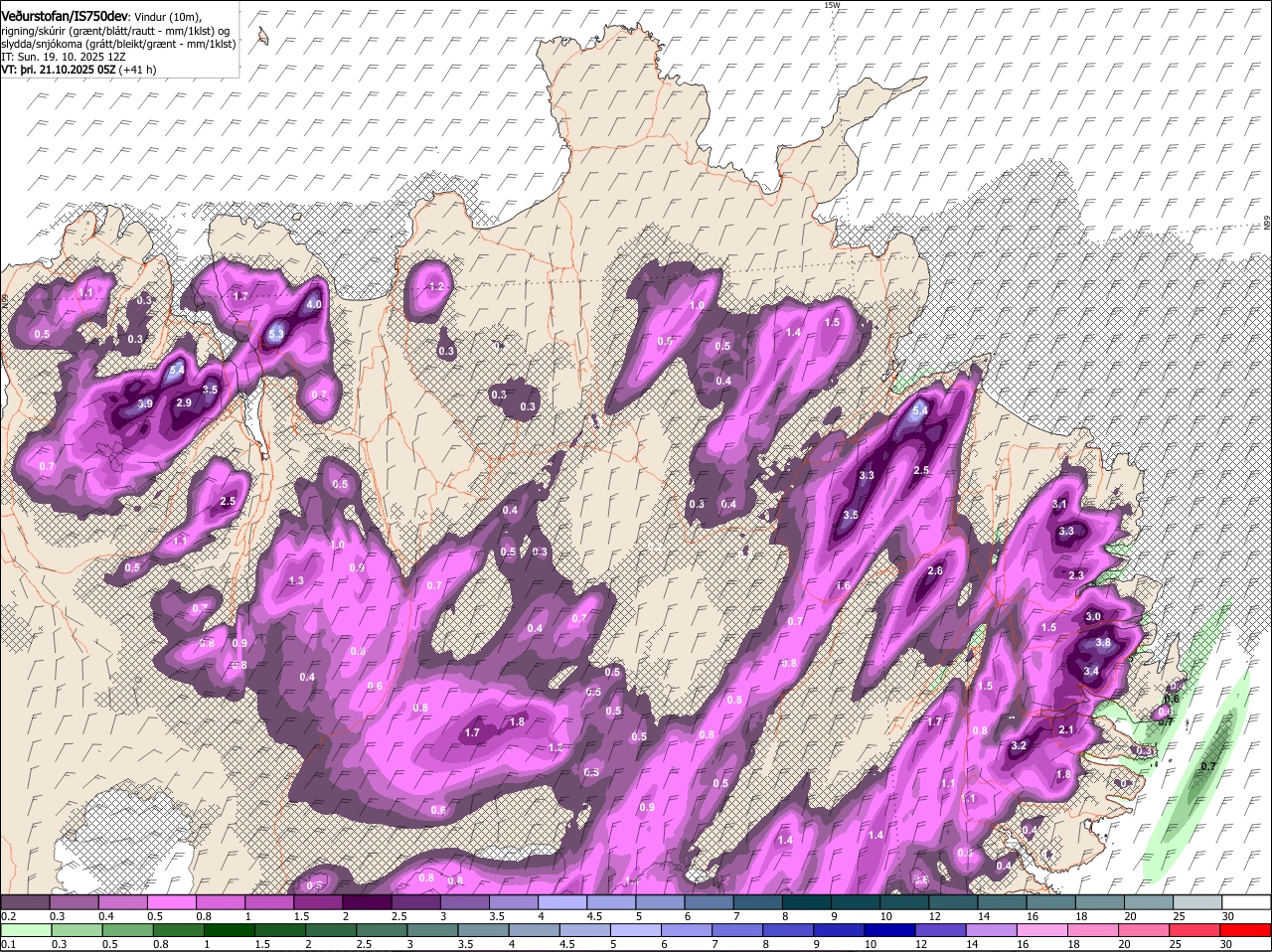Image resolution: width=1272 pixels, height=952 pixels.
Task: Click the 3.2 precipitation value on map
Action: 1019,746
